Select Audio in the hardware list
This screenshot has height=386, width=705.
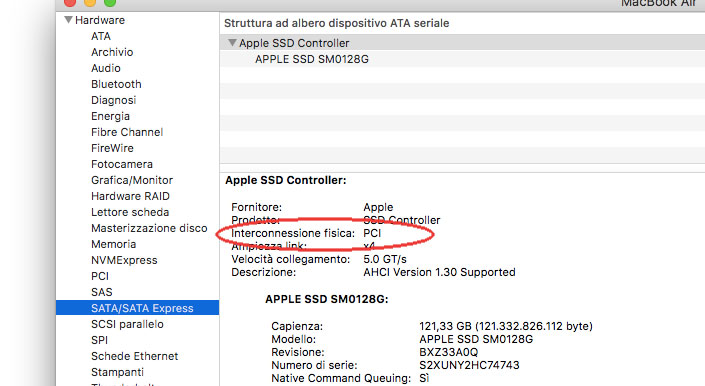(106, 68)
